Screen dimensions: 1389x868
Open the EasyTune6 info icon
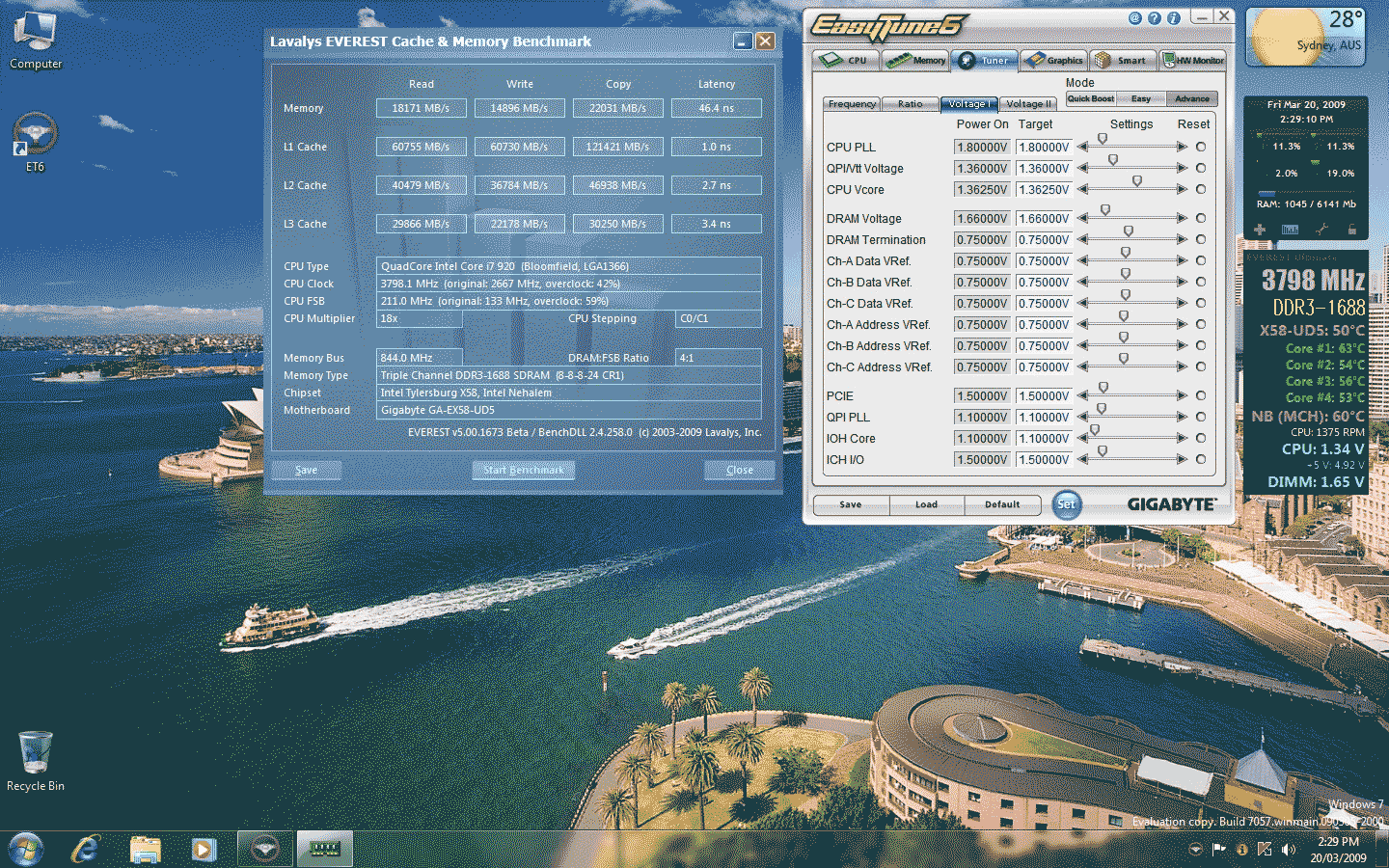tap(1174, 18)
